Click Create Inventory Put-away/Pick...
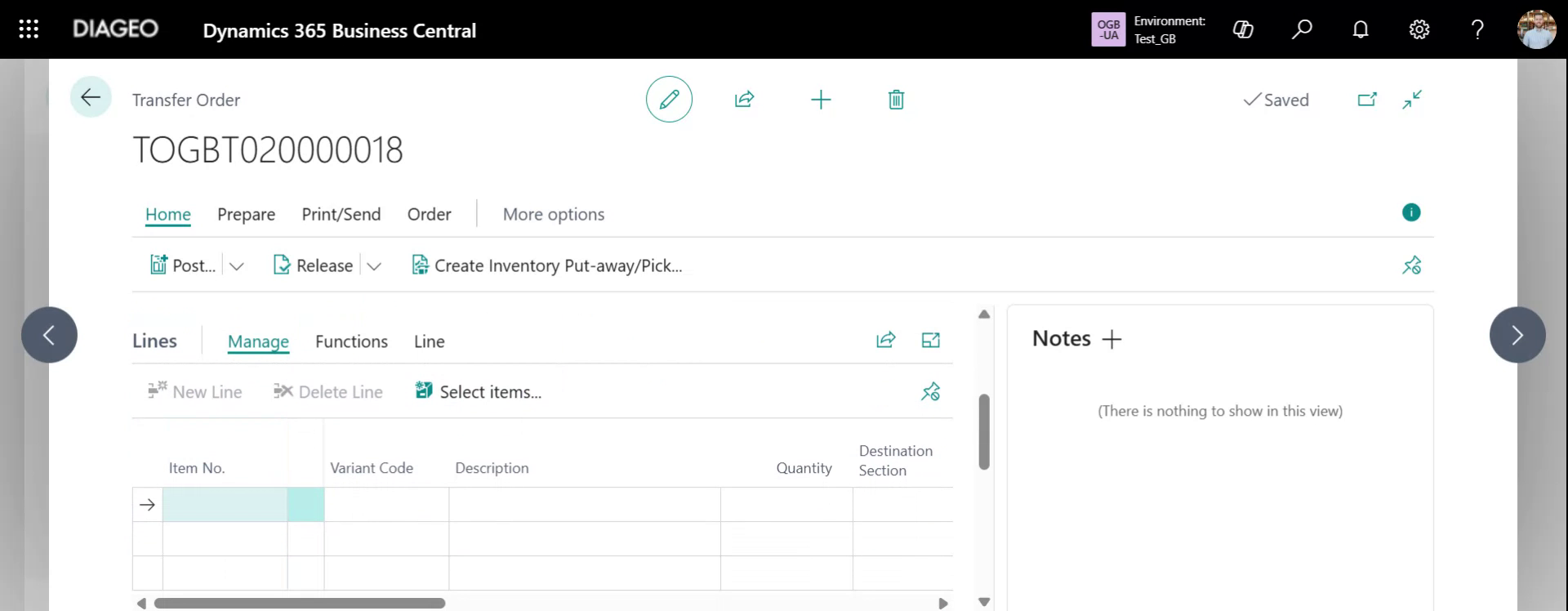 pos(547,265)
